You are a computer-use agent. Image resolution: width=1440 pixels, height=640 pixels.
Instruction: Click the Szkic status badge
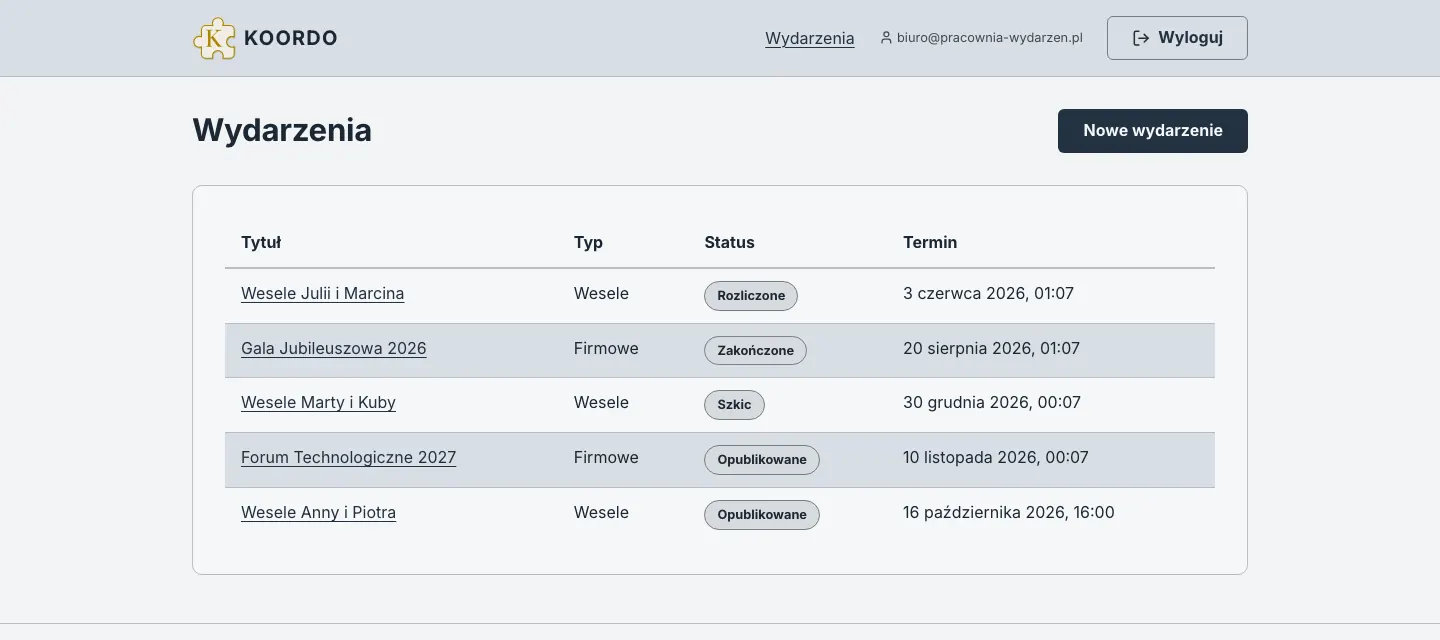pos(734,405)
